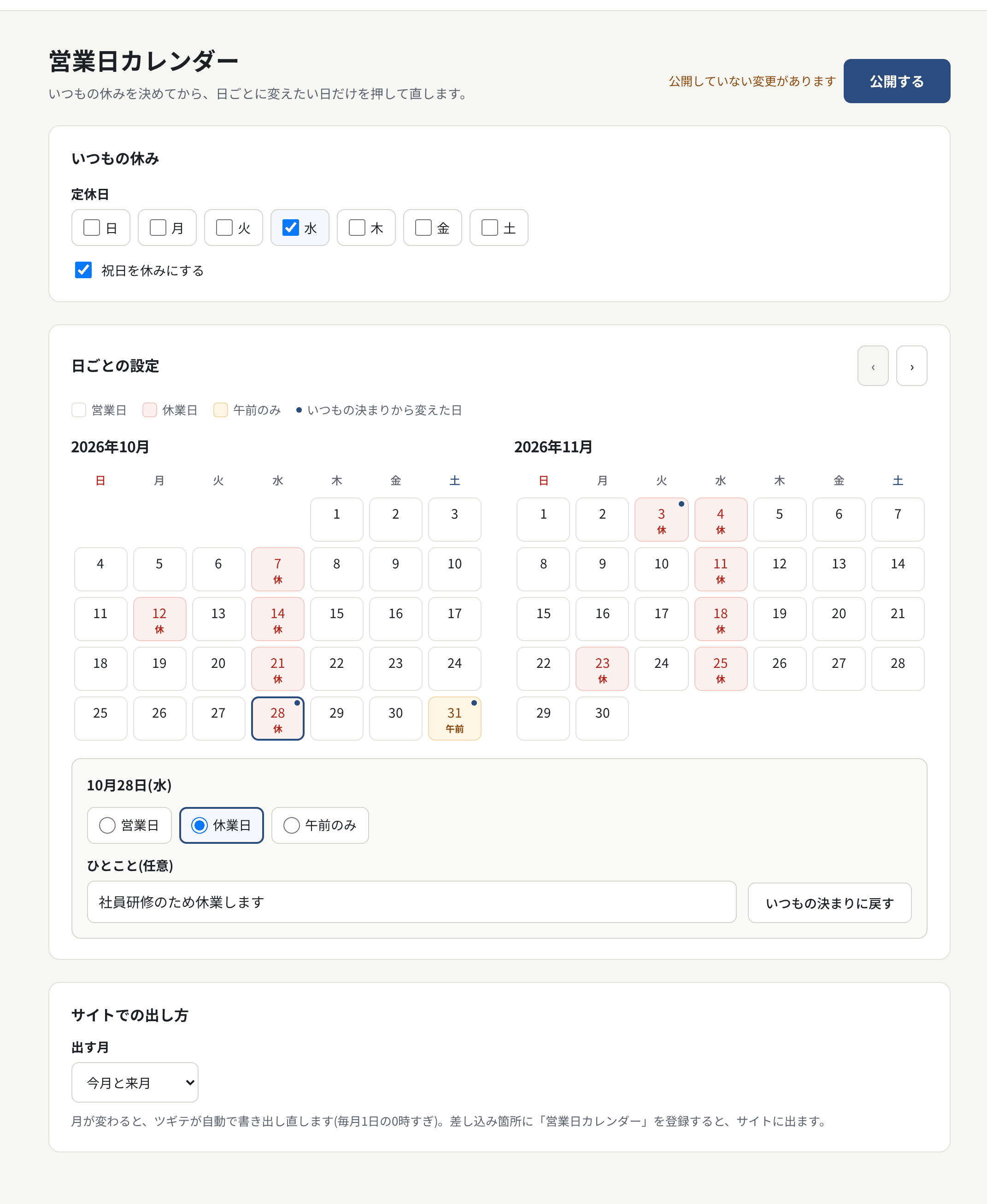Click the ひとこと comment input field
The width and height of the screenshot is (987, 1204).
coord(411,902)
